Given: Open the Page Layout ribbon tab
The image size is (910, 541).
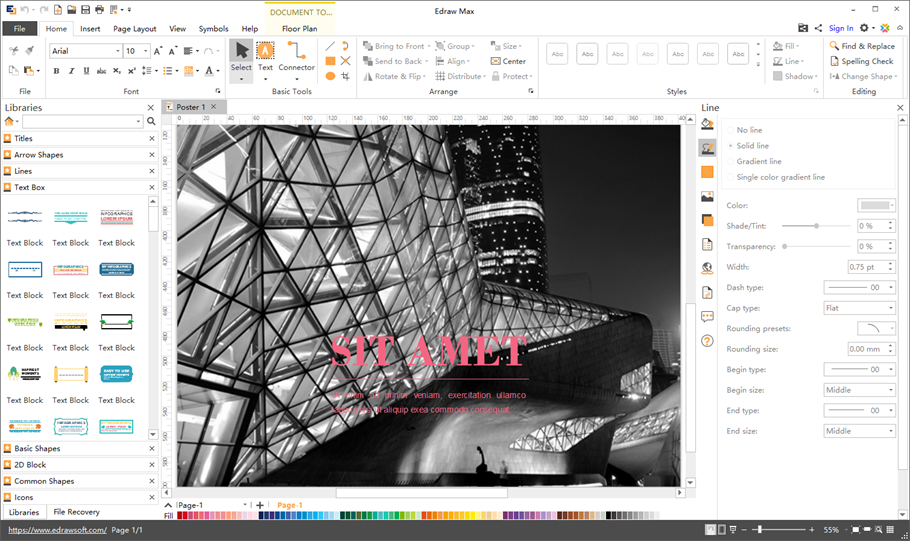Looking at the screenshot, I should (x=134, y=29).
